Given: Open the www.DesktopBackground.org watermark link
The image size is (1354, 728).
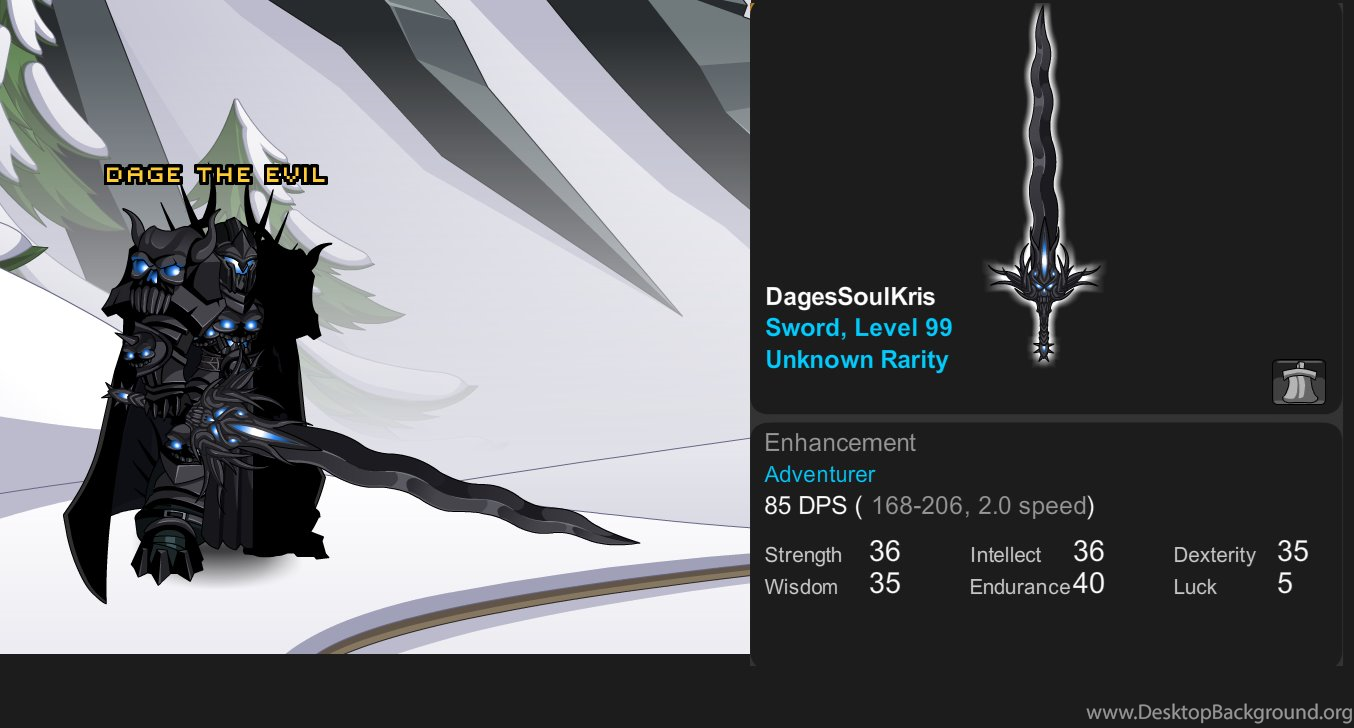Looking at the screenshot, I should pyautogui.click(x=1219, y=712).
